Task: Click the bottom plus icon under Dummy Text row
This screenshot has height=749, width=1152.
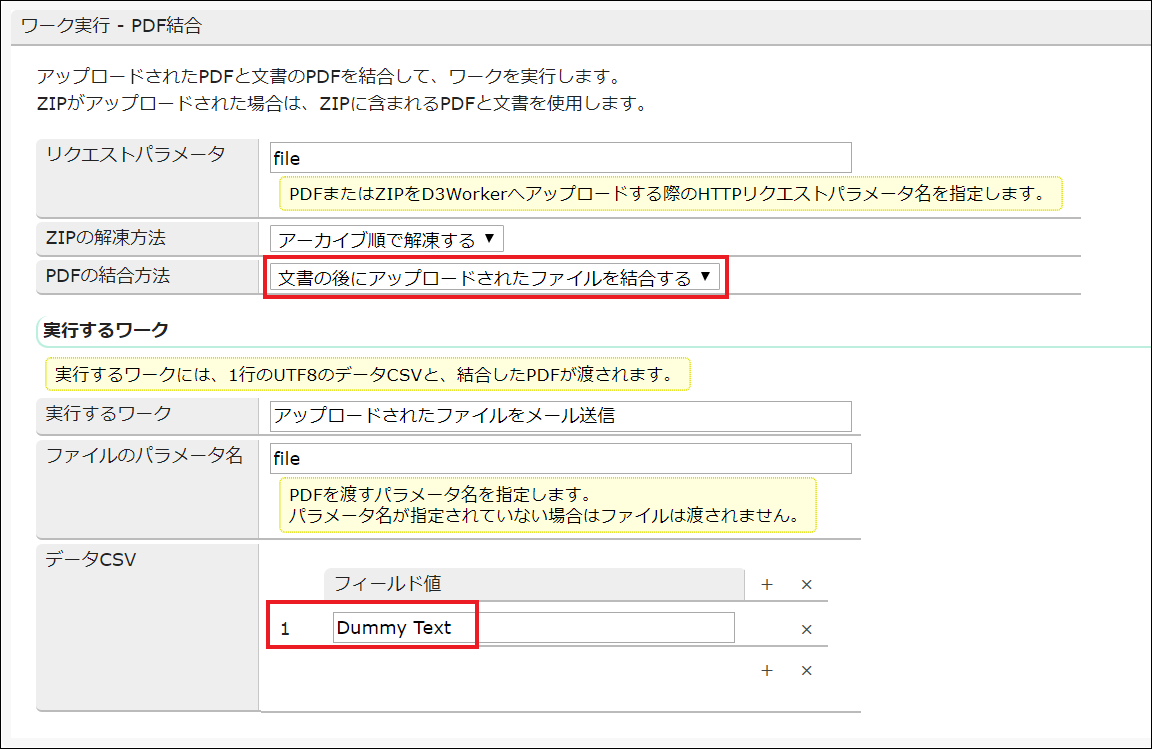Action: (767, 670)
